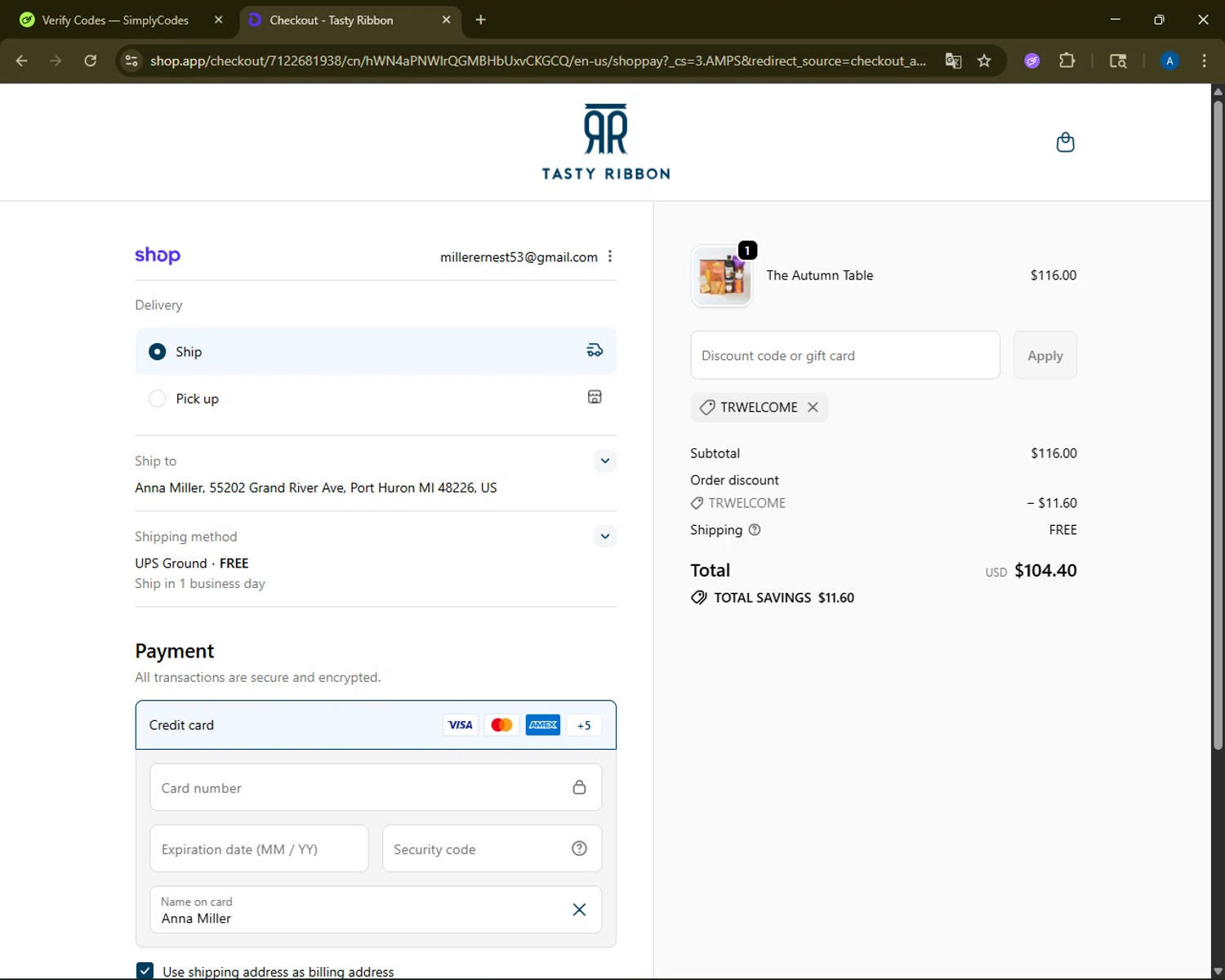Open the Chrome three-dot menu
1225x980 pixels.
[1204, 60]
